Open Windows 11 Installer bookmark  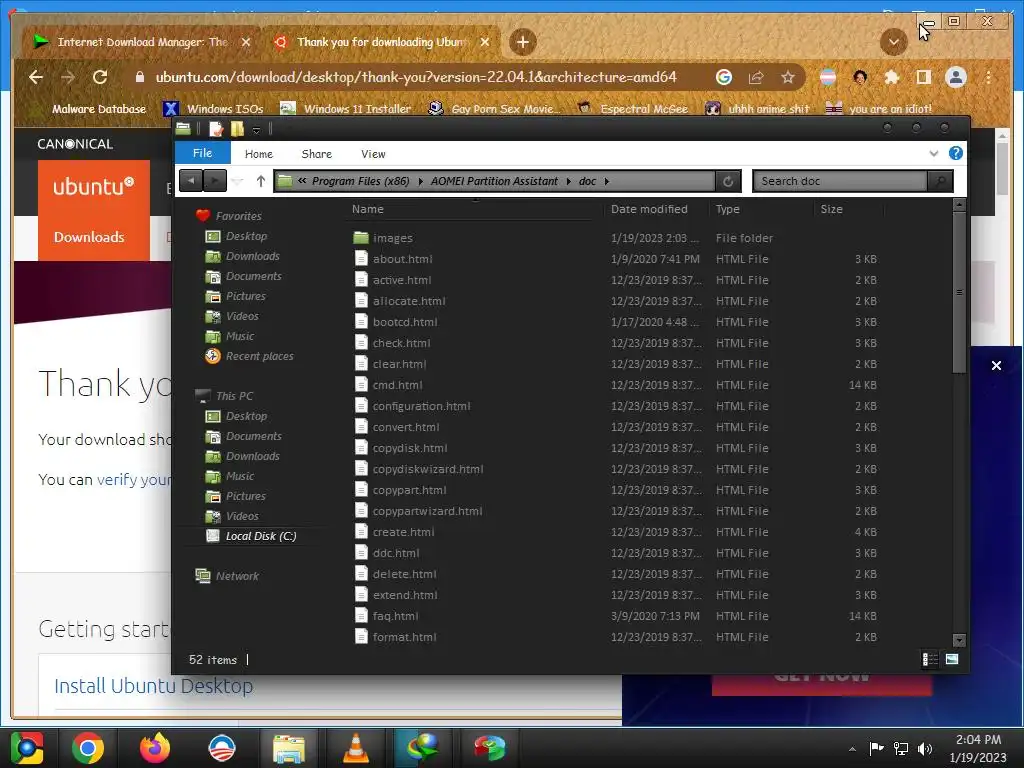point(346,109)
